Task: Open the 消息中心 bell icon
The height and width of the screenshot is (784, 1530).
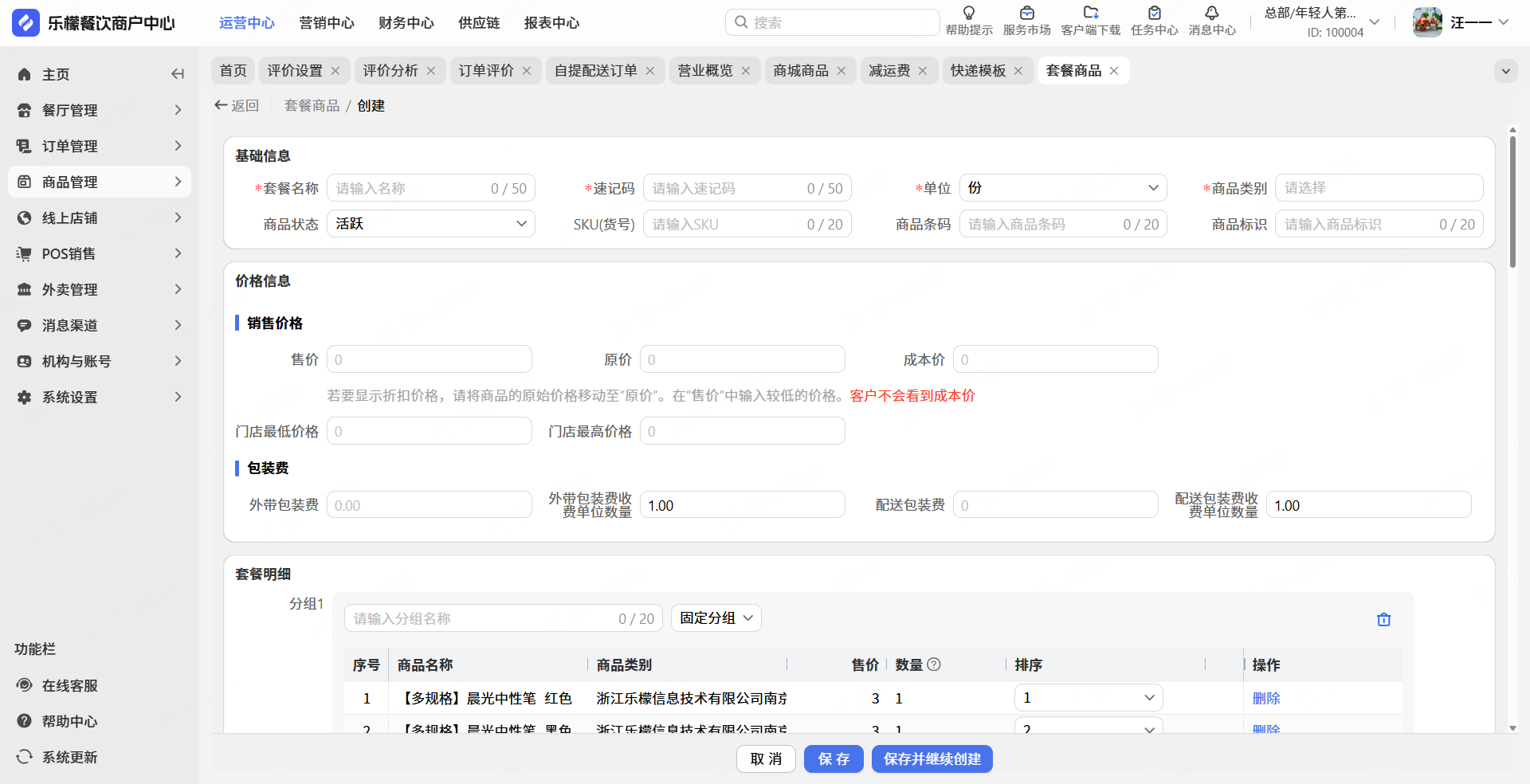Action: [x=1211, y=14]
